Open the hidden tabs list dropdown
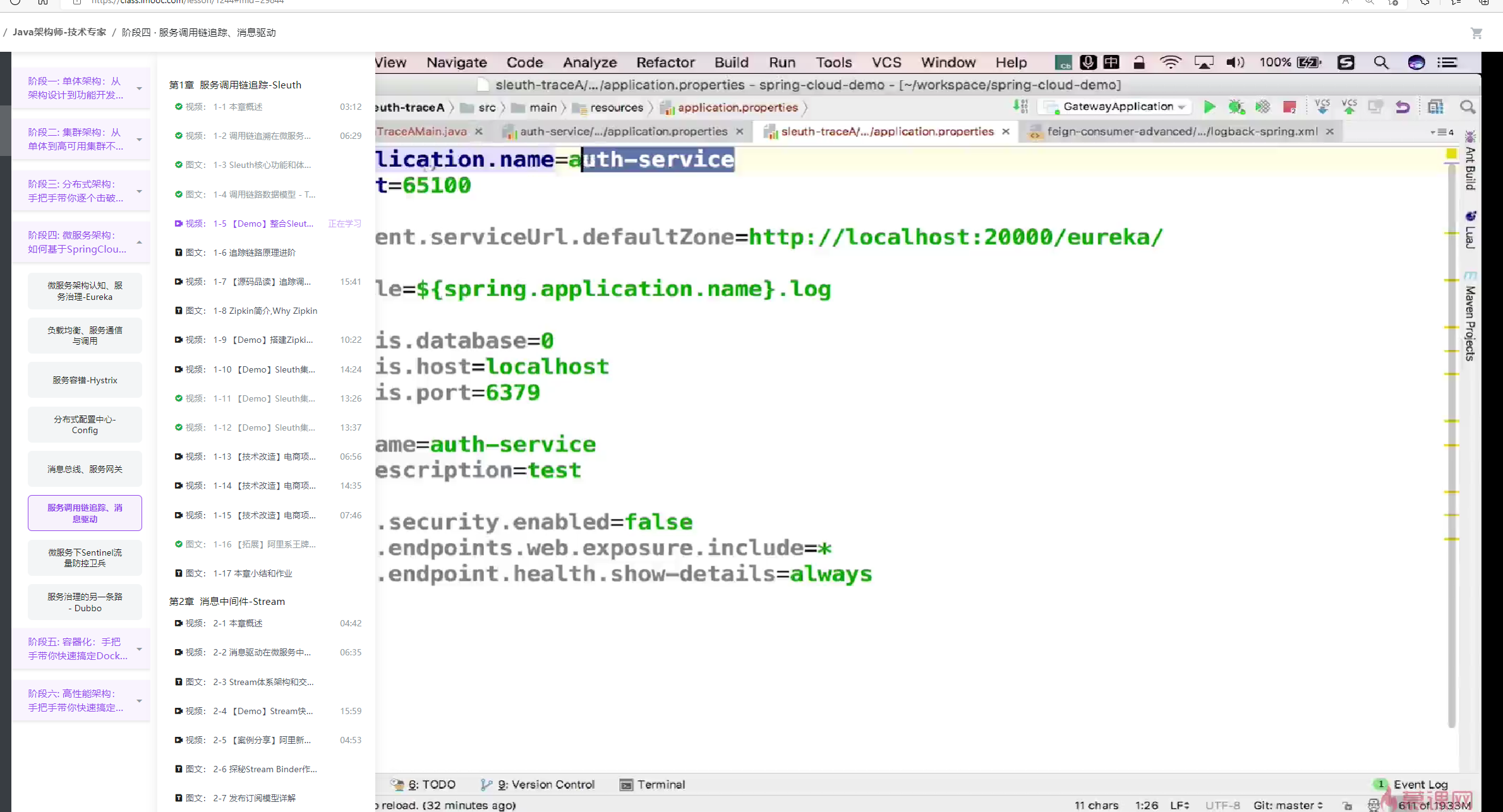The height and width of the screenshot is (812, 1503). pyautogui.click(x=1441, y=132)
